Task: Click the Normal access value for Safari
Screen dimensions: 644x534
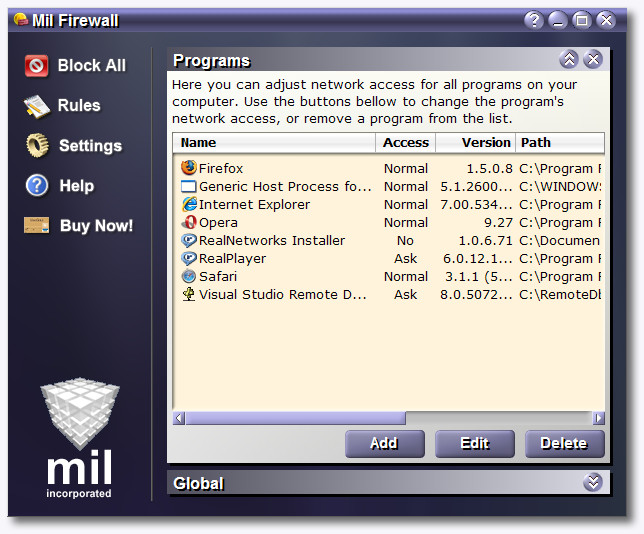Action: (x=406, y=276)
